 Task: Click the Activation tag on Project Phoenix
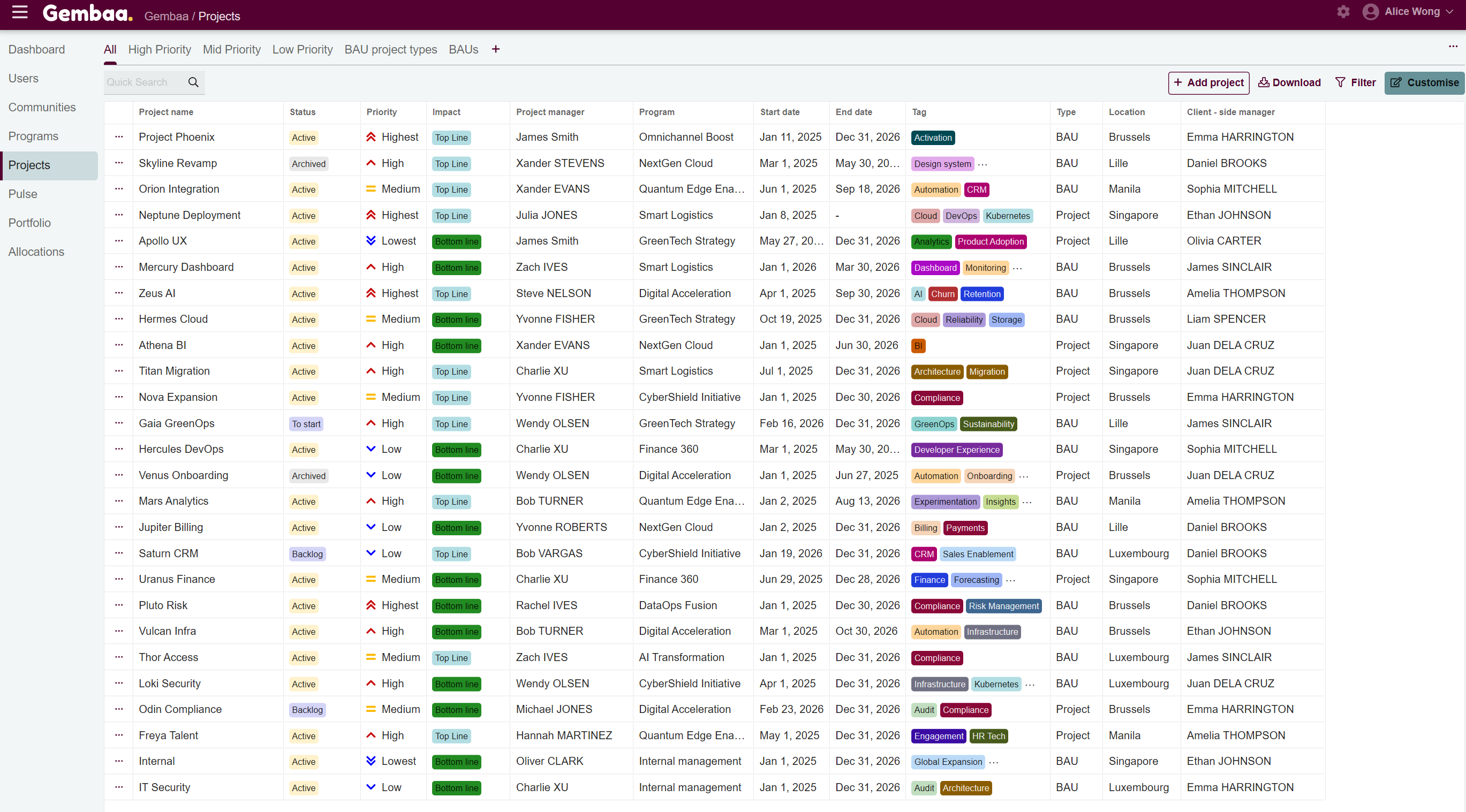point(932,138)
